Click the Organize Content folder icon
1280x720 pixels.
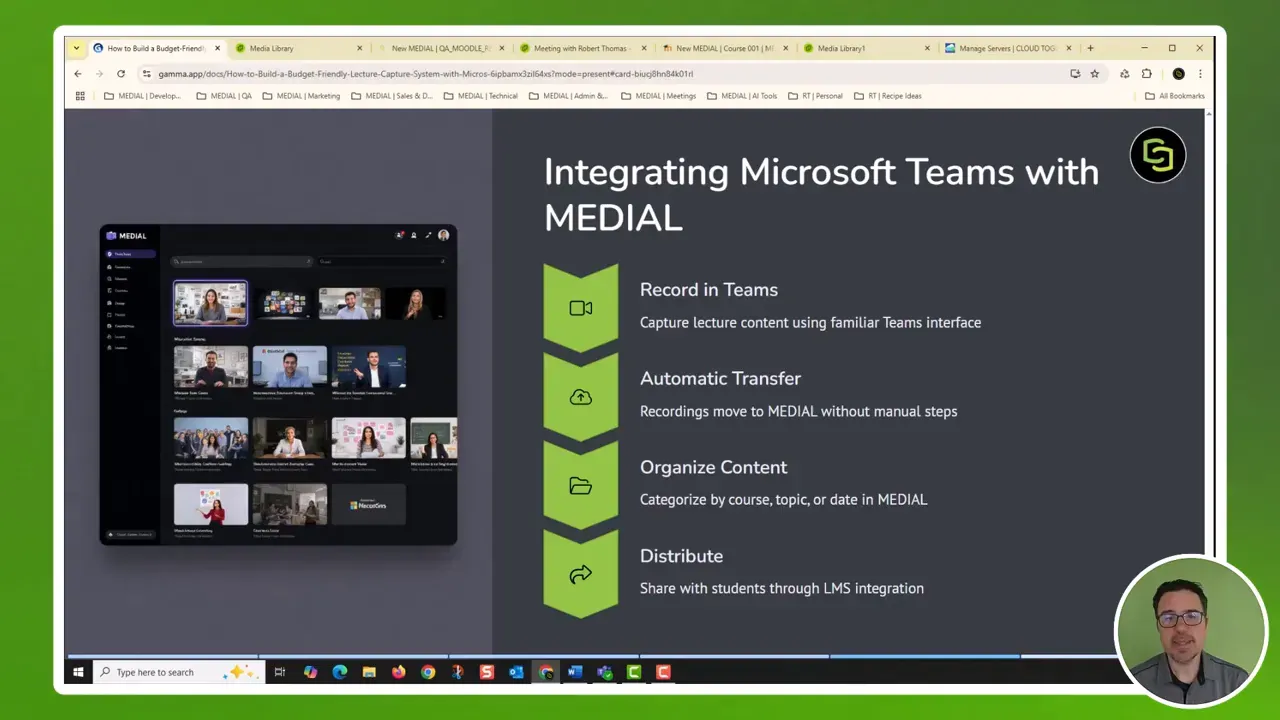click(x=581, y=486)
